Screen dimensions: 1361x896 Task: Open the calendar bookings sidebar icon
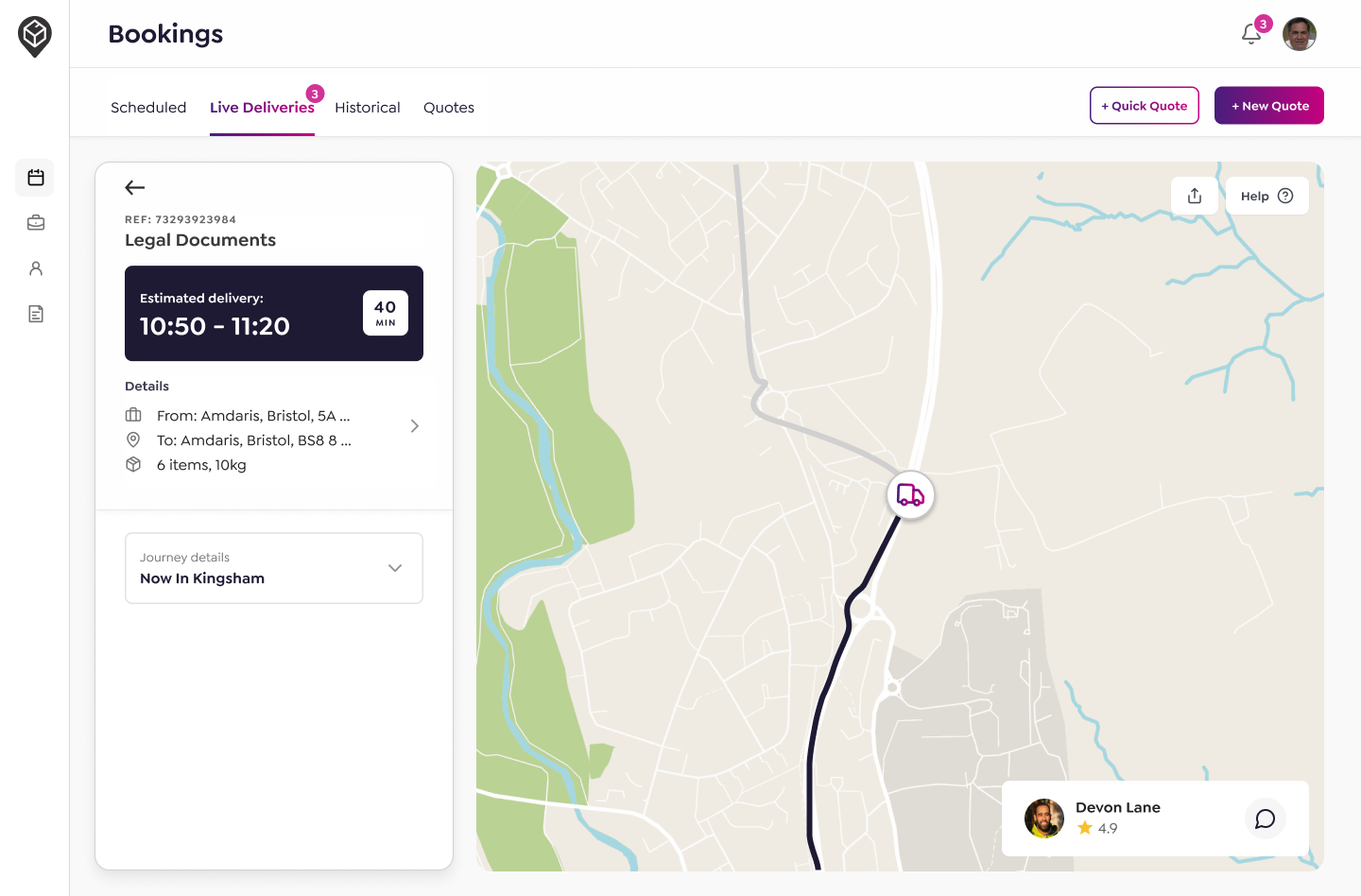[x=36, y=178]
